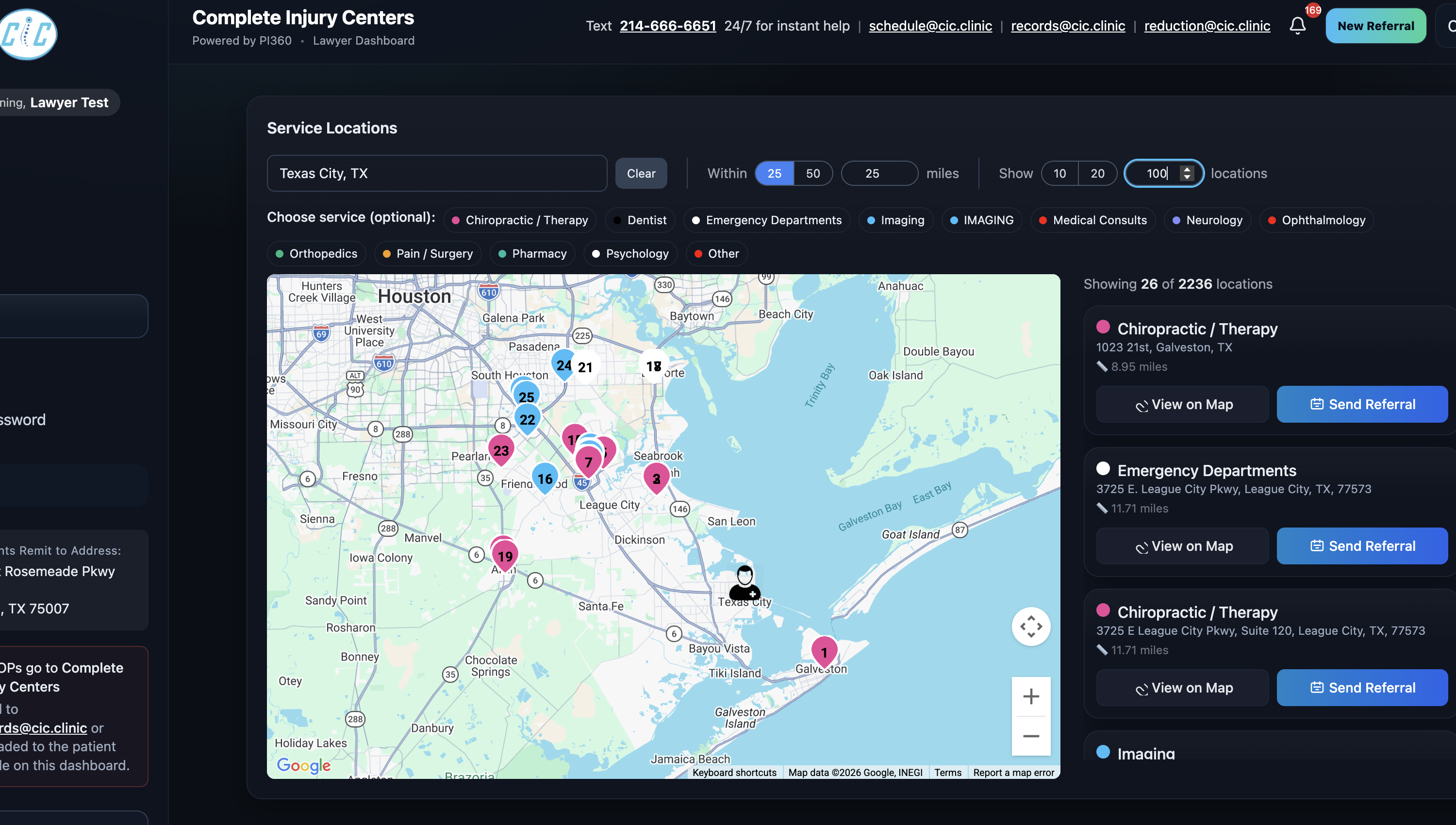Filter by Orthopedics service
Viewport: 1456px width, 825px height.
click(316, 253)
